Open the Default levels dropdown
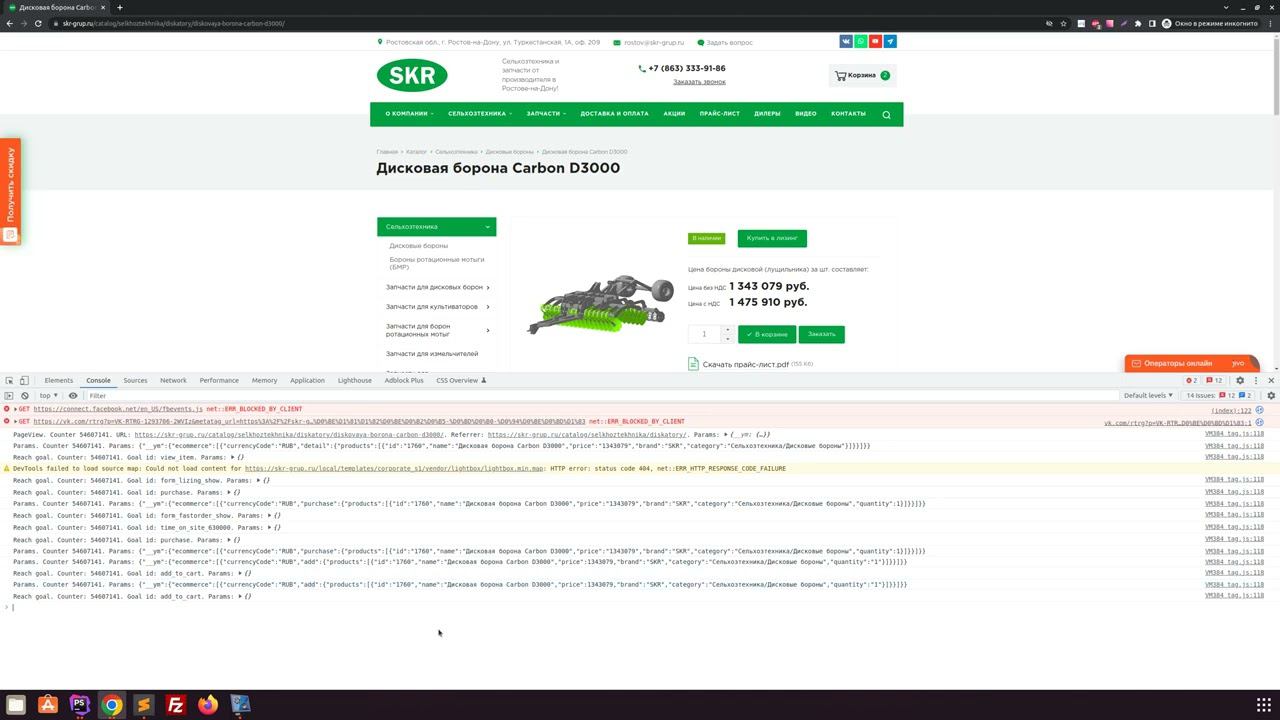 click(1148, 395)
